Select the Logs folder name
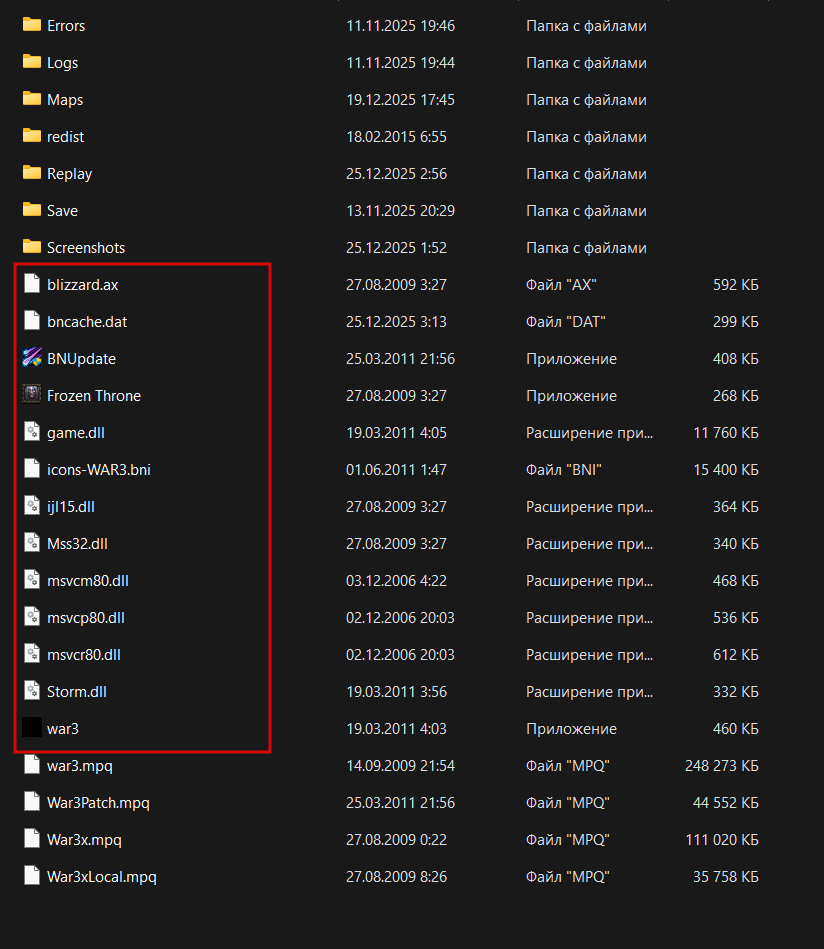 click(62, 63)
